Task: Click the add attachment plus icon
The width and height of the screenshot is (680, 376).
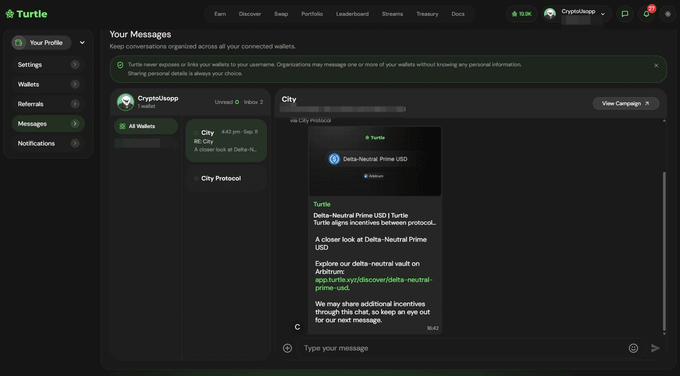Action: 287,348
